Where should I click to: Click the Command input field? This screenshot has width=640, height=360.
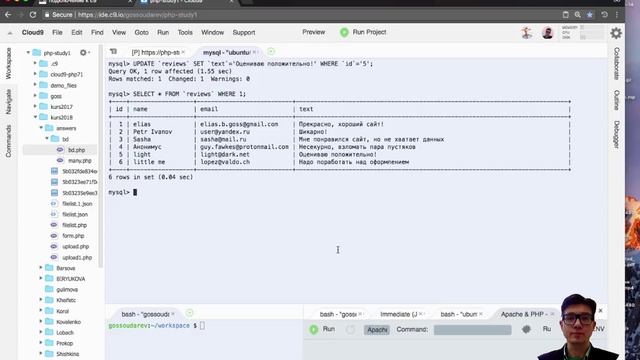pyautogui.click(x=473, y=330)
